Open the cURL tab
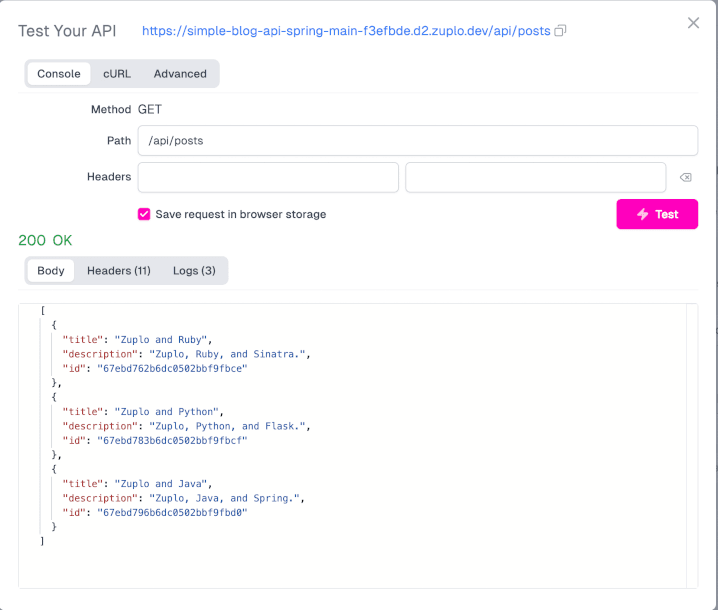Screen dimensions: 718x610 click(117, 74)
